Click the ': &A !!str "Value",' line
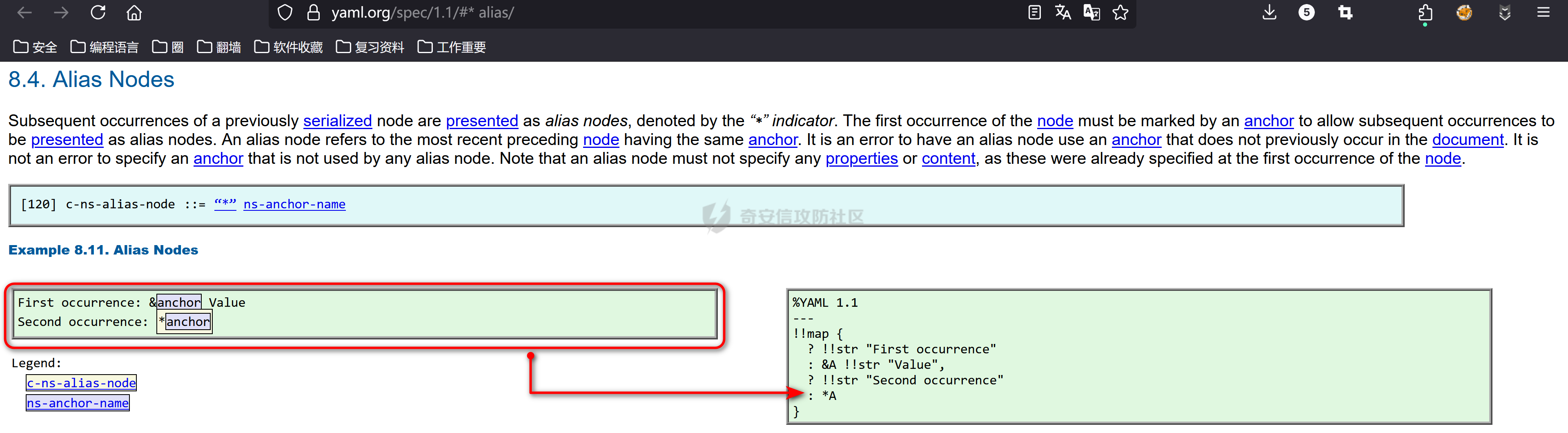The height and width of the screenshot is (433, 1568). pos(876,365)
